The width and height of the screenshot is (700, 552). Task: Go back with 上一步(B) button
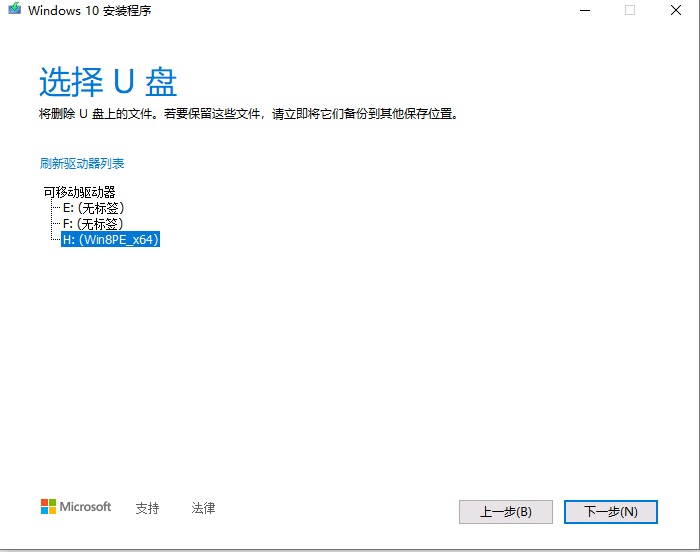(x=506, y=512)
